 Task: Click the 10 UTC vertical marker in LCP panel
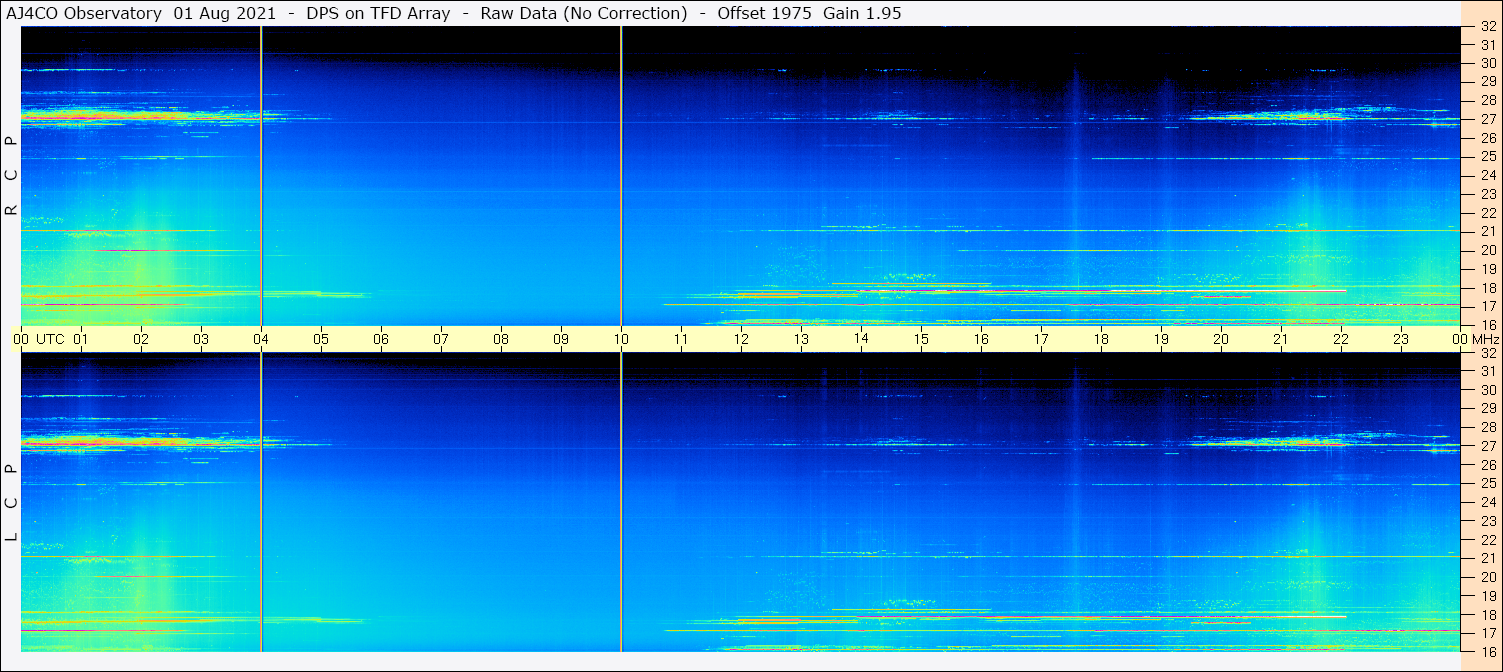tap(621, 503)
